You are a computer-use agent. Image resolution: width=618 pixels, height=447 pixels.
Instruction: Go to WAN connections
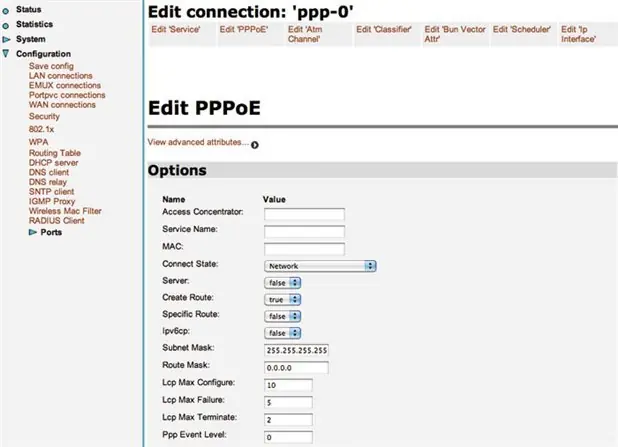pyautogui.click(x=62, y=105)
